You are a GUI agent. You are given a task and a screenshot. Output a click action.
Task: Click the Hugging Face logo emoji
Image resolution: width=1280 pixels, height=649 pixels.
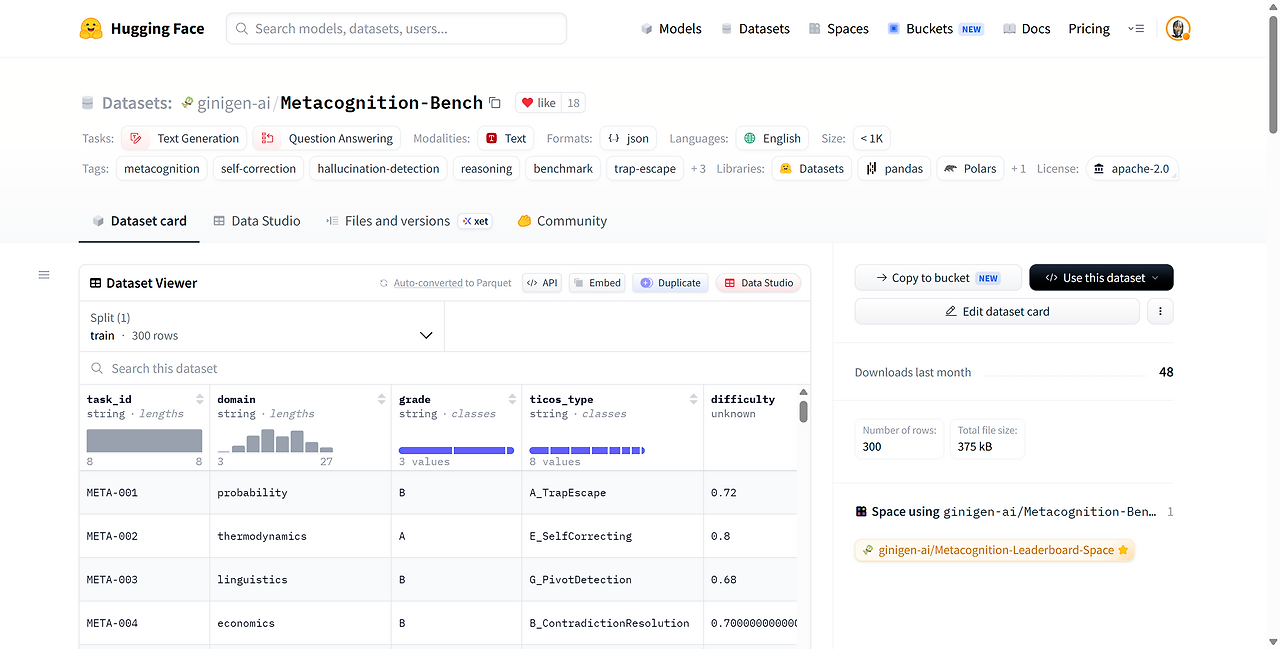click(x=91, y=29)
